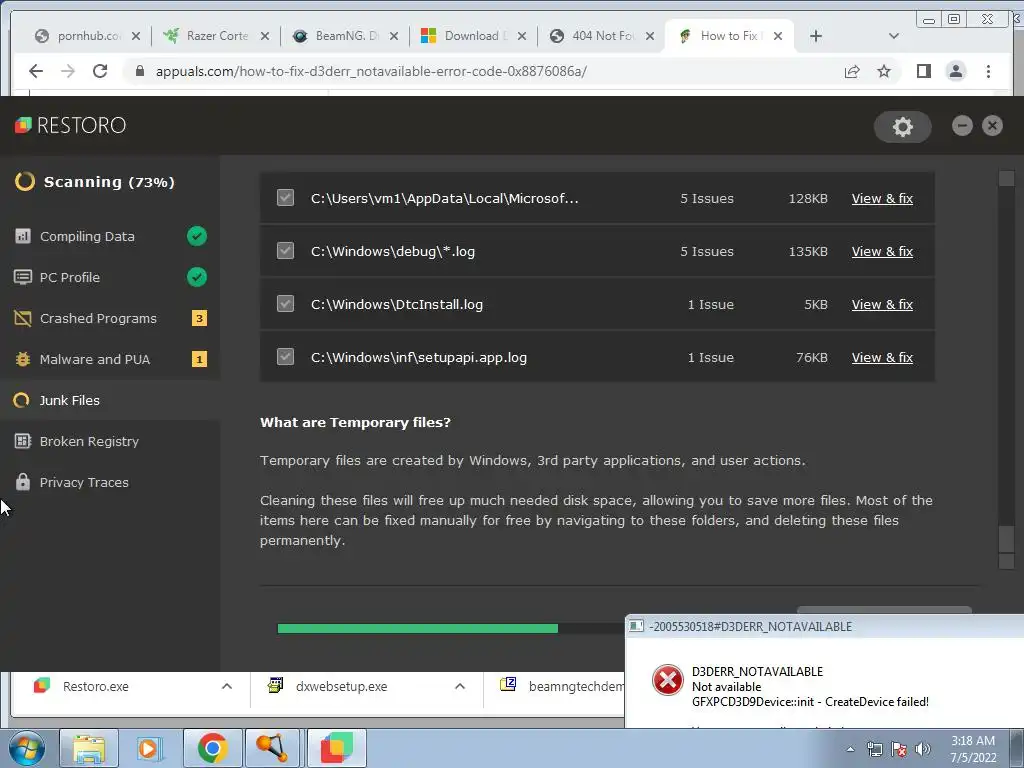Screen dimensions: 1024x768
Task: Open Windows Media Player taskbar icon
Action: (149, 748)
